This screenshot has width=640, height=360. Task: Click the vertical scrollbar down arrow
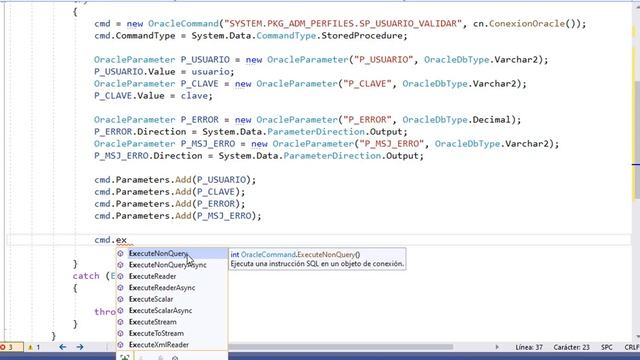(637, 337)
